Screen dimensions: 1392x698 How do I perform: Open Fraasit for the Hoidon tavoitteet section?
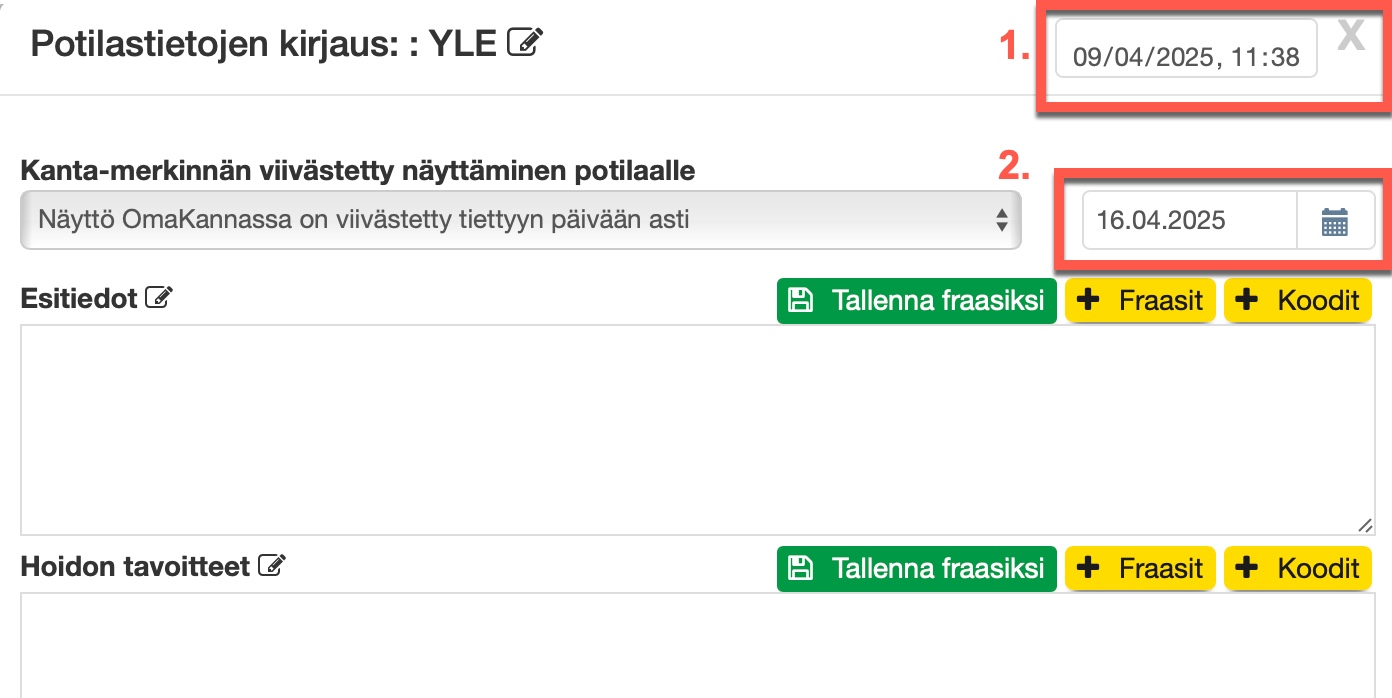1141,568
